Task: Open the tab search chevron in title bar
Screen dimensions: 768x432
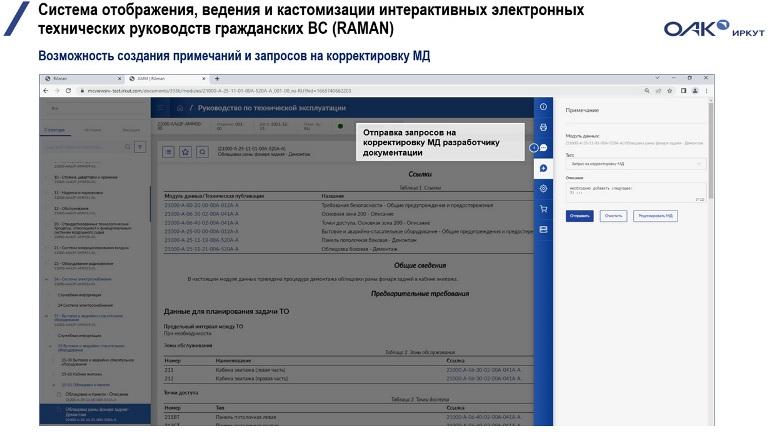Action: pos(657,78)
